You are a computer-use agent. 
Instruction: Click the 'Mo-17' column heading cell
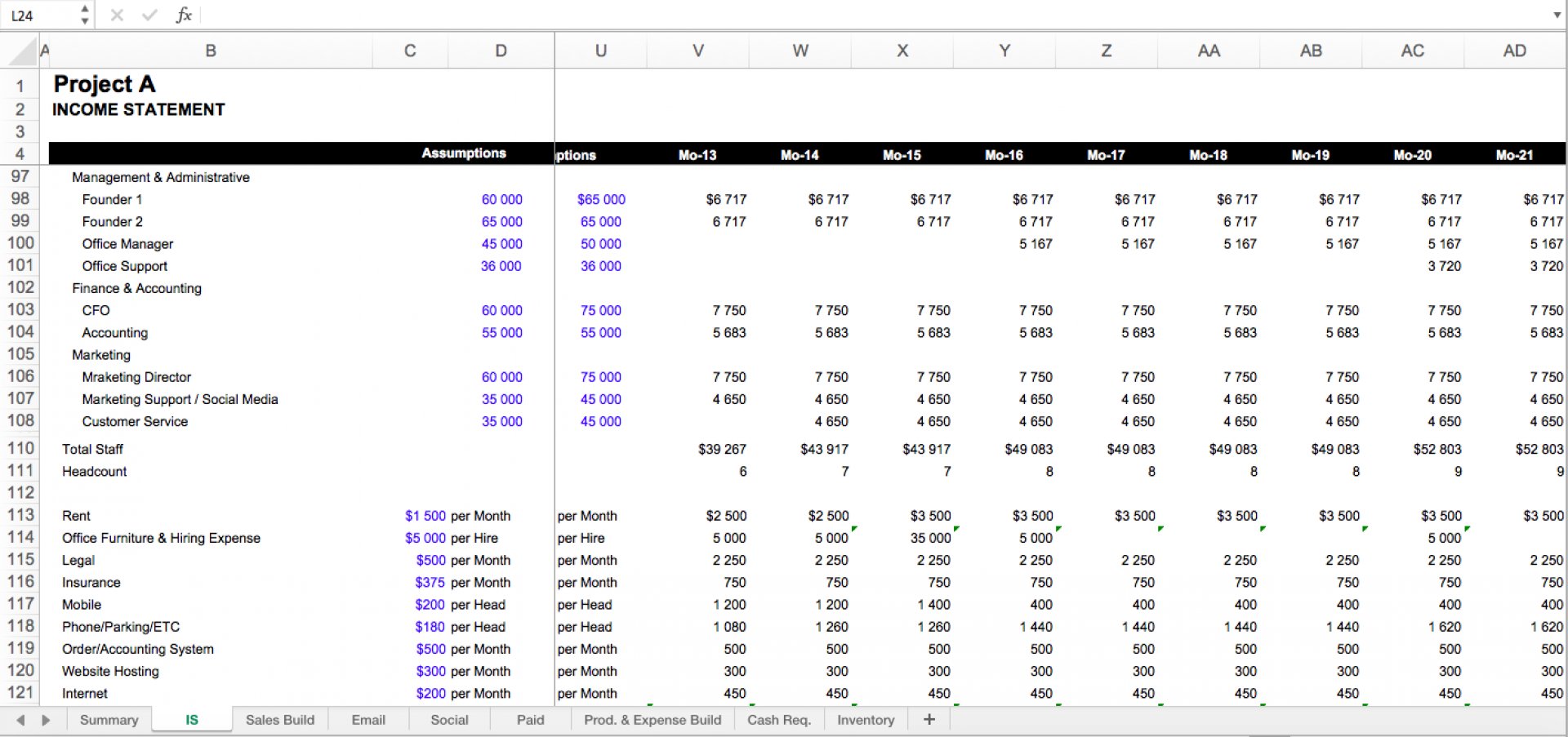(x=1106, y=155)
